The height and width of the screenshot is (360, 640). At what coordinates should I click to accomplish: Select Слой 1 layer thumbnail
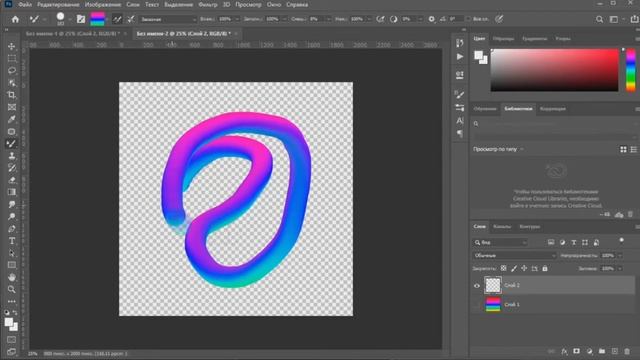(x=493, y=304)
